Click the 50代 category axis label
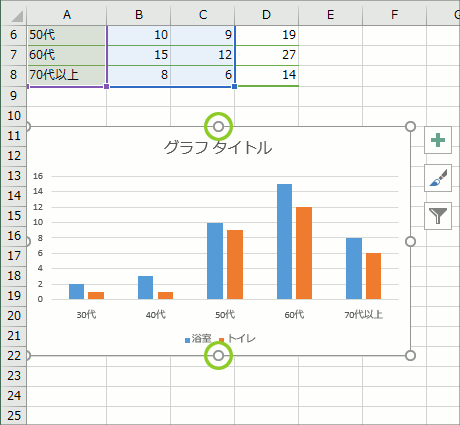Viewport: 460px width, 425px height. point(225,314)
